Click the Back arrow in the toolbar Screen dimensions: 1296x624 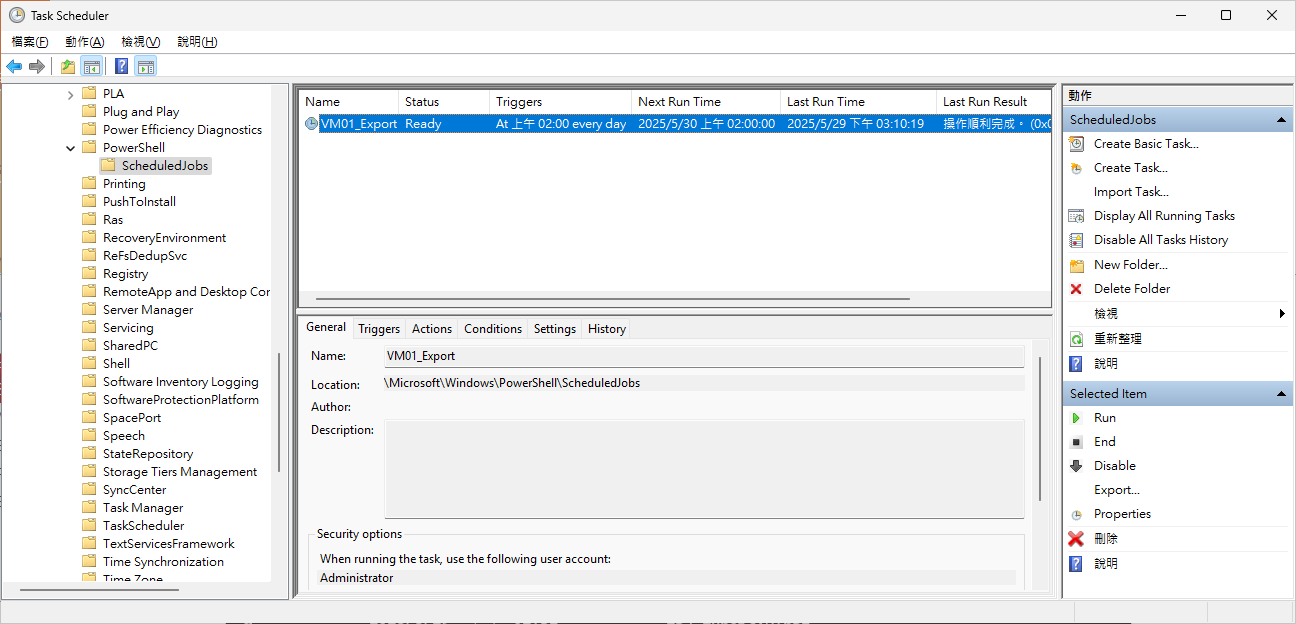(14, 67)
